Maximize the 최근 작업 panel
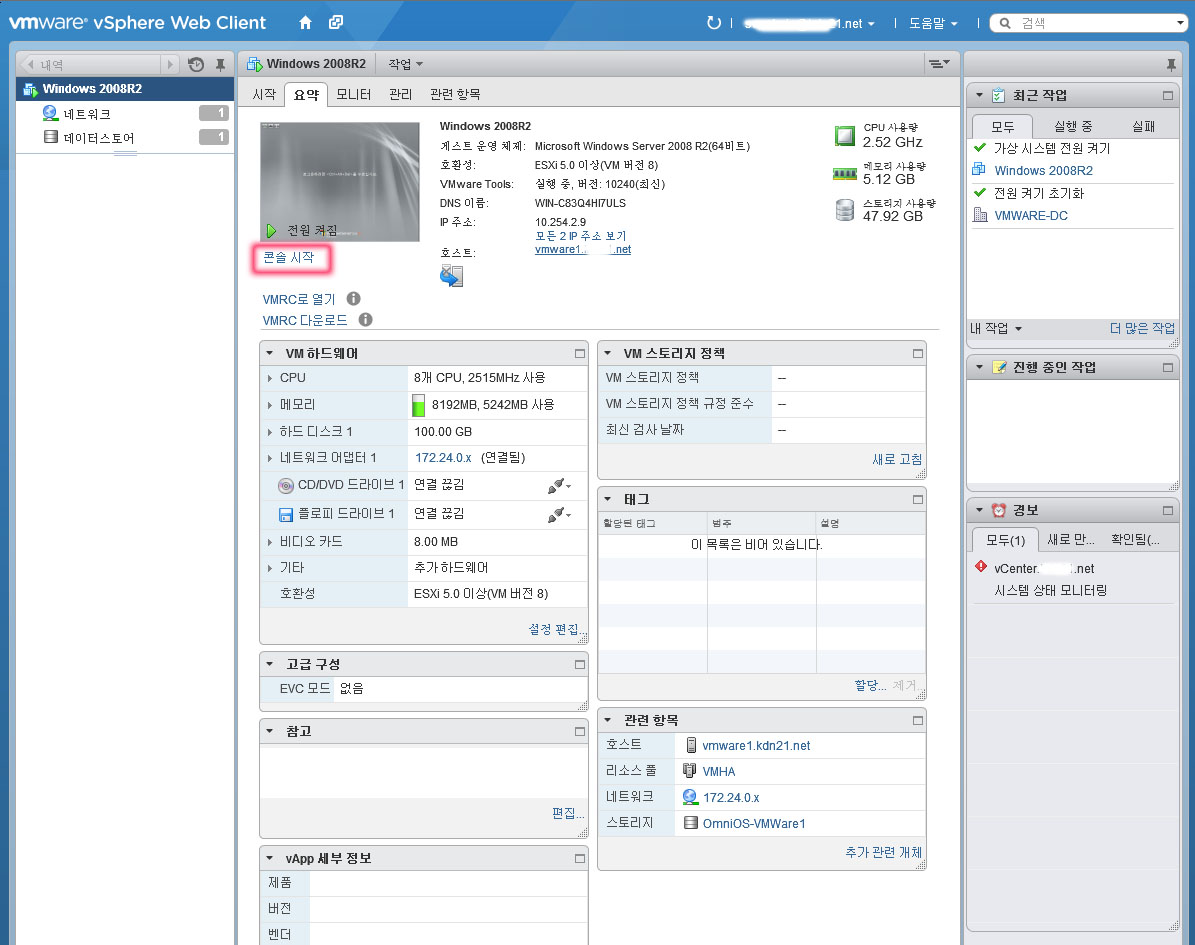This screenshot has width=1195, height=945. tap(1168, 95)
